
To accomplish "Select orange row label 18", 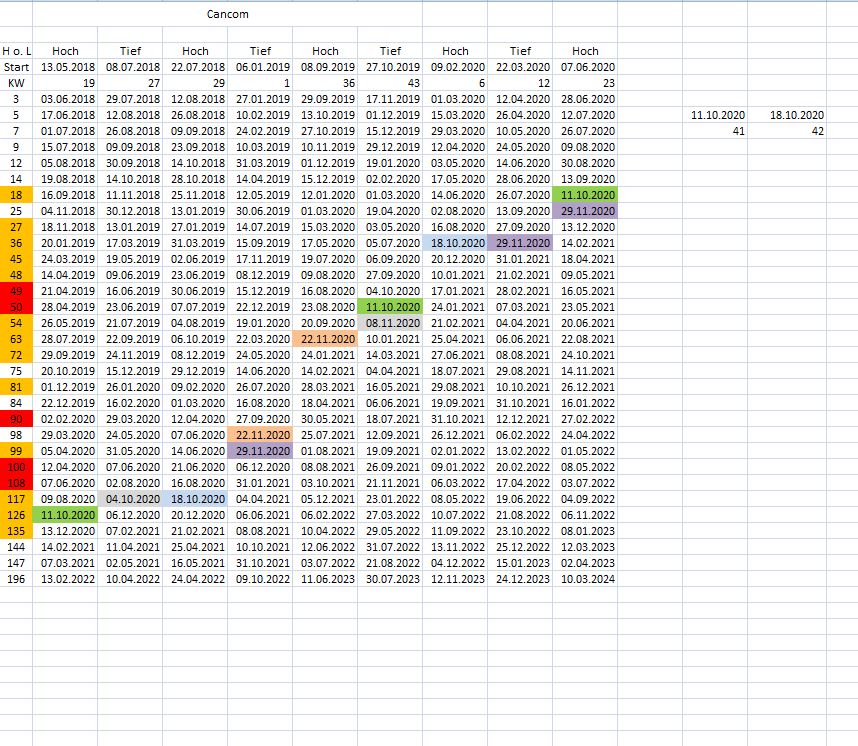I will coord(16,195).
